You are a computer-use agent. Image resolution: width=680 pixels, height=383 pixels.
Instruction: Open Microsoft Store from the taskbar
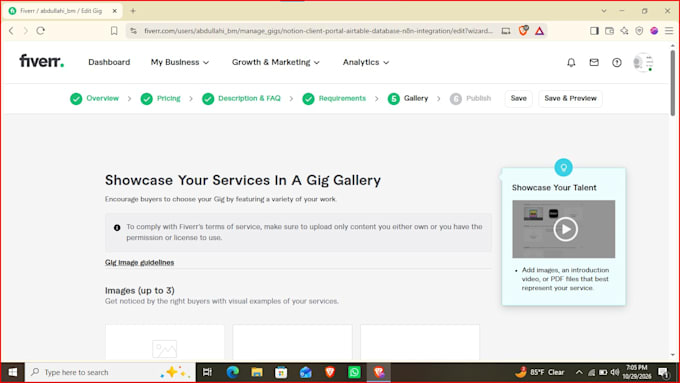coord(281,372)
